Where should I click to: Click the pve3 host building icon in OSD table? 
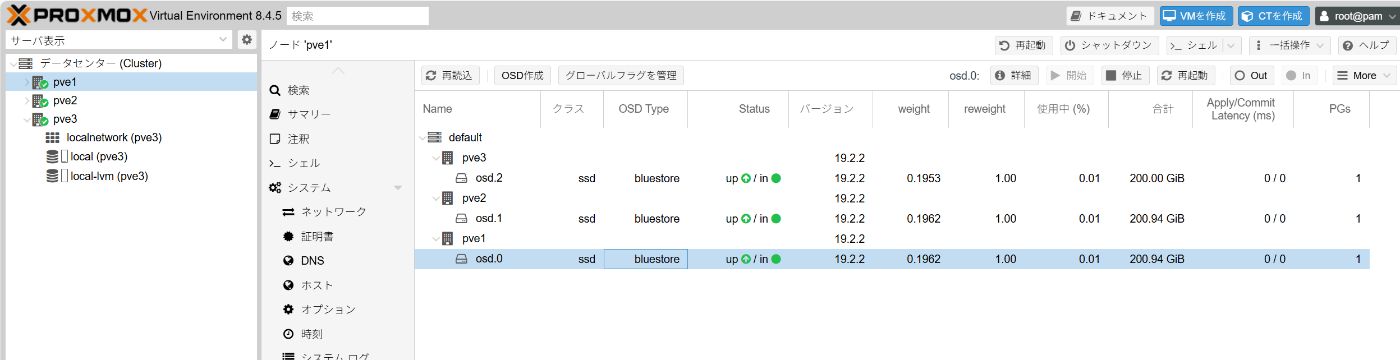447,158
